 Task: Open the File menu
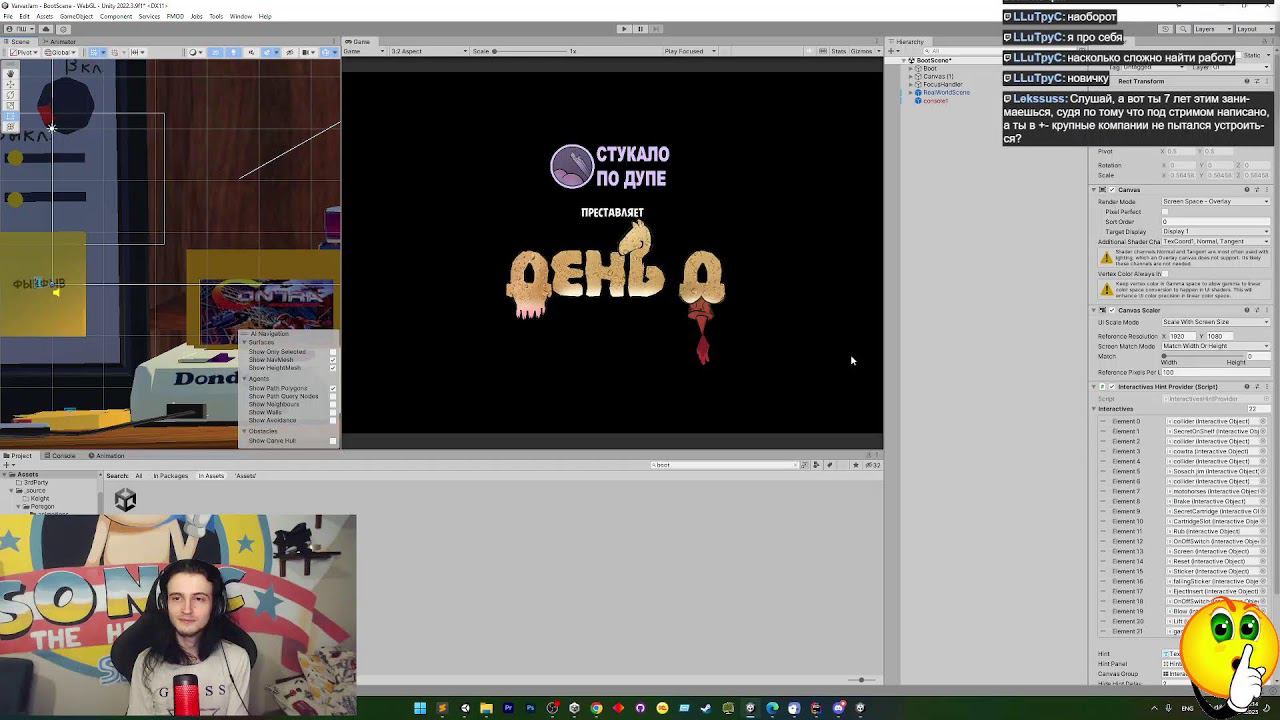tap(8, 16)
